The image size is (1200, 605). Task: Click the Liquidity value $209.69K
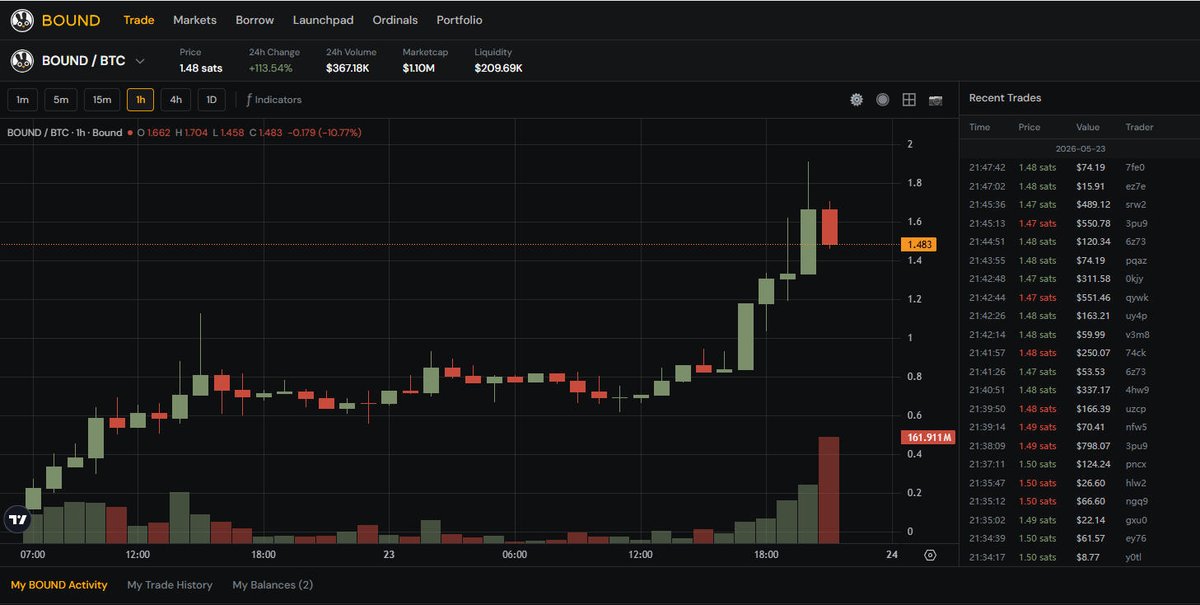pyautogui.click(x=498, y=68)
